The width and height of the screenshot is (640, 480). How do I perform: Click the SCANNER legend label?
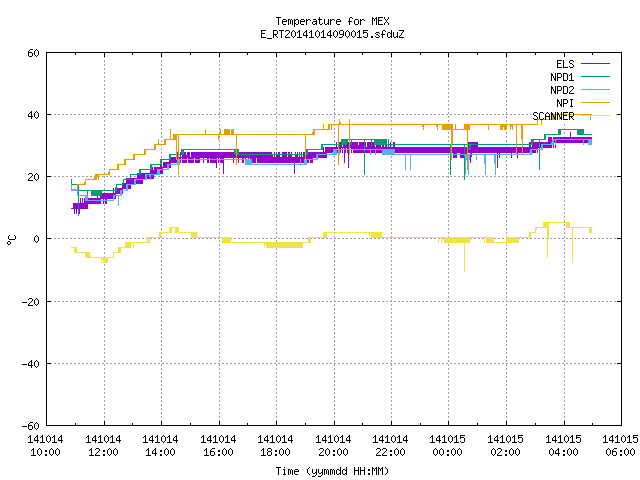(x=553, y=116)
